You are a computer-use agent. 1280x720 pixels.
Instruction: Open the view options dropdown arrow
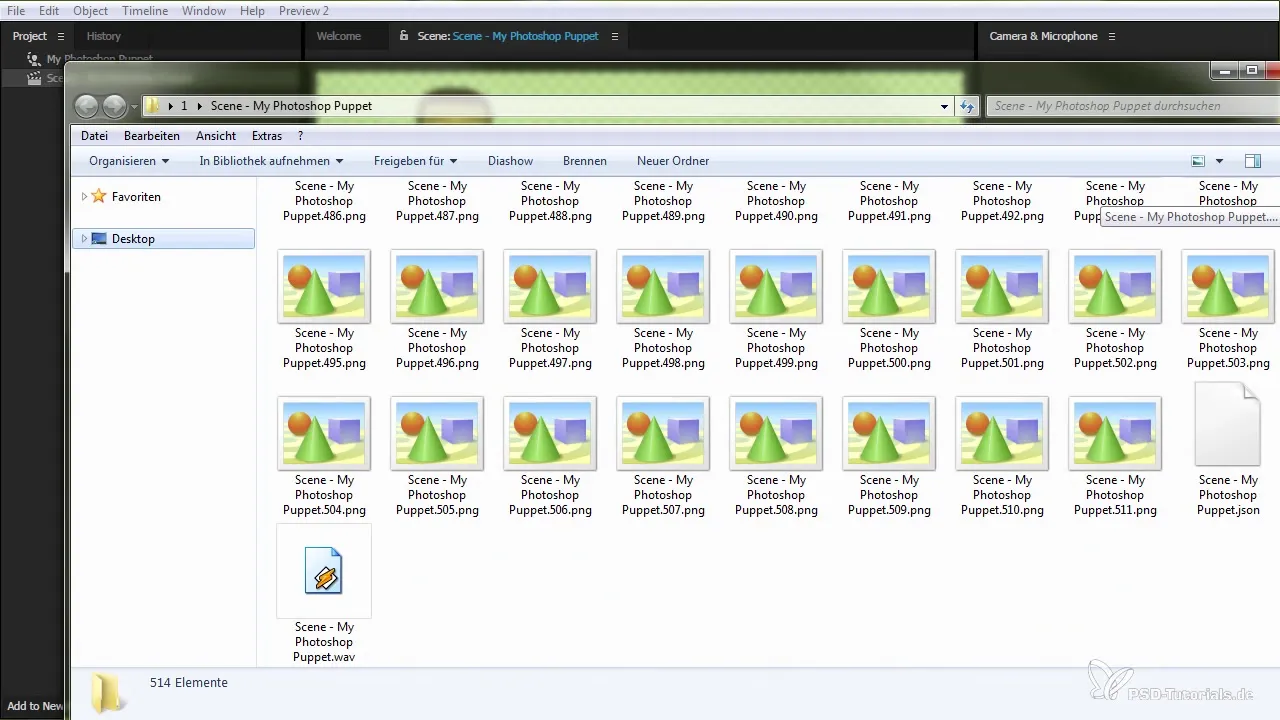[1219, 161]
